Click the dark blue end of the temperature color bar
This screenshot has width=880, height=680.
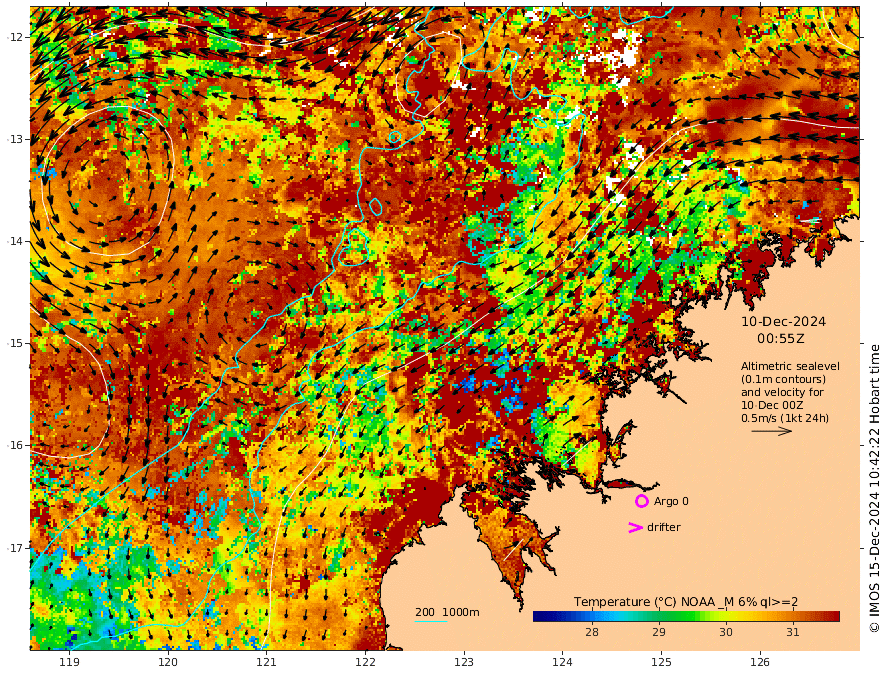coord(538,616)
